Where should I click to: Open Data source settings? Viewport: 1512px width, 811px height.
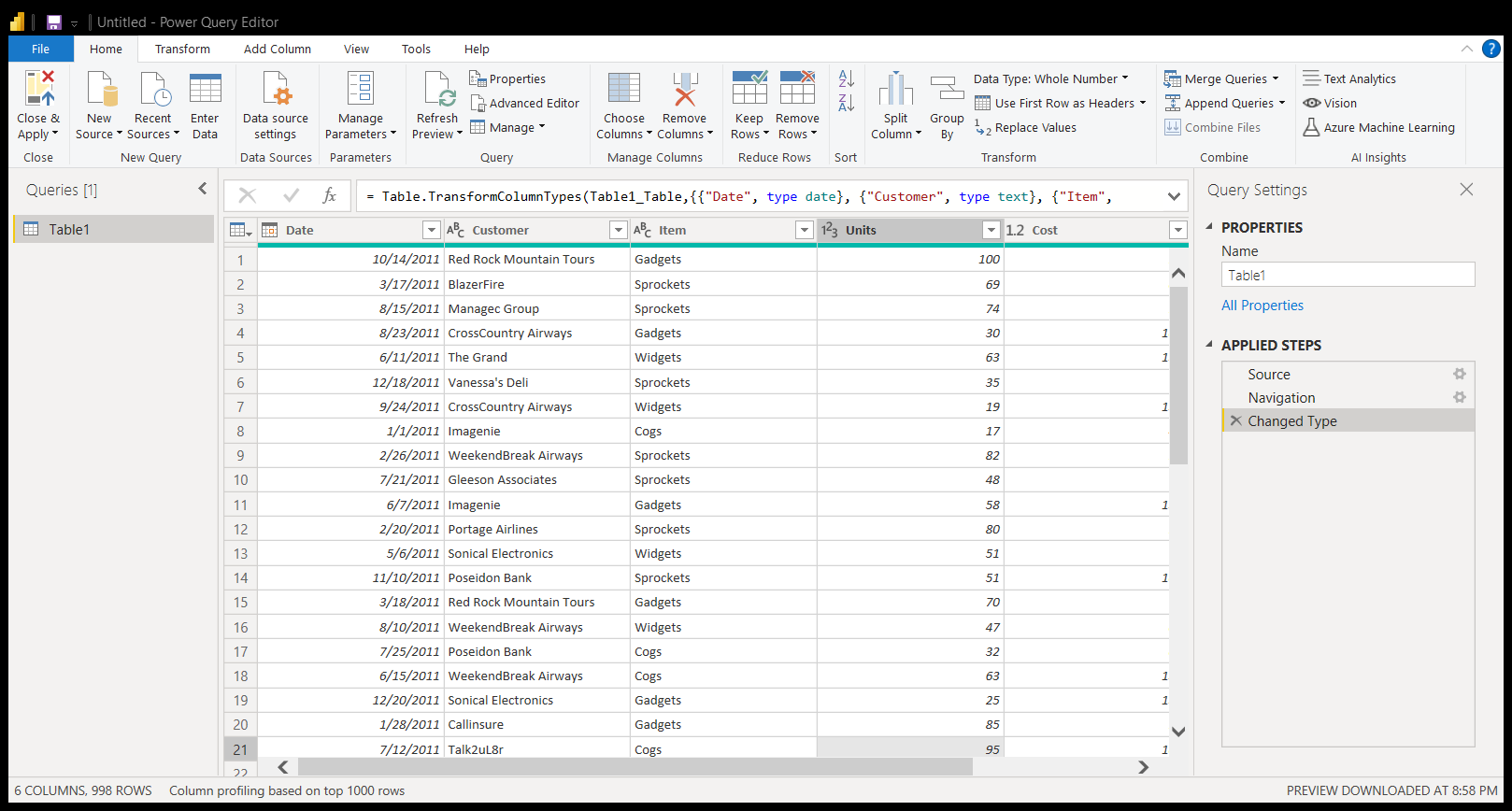pos(276,107)
